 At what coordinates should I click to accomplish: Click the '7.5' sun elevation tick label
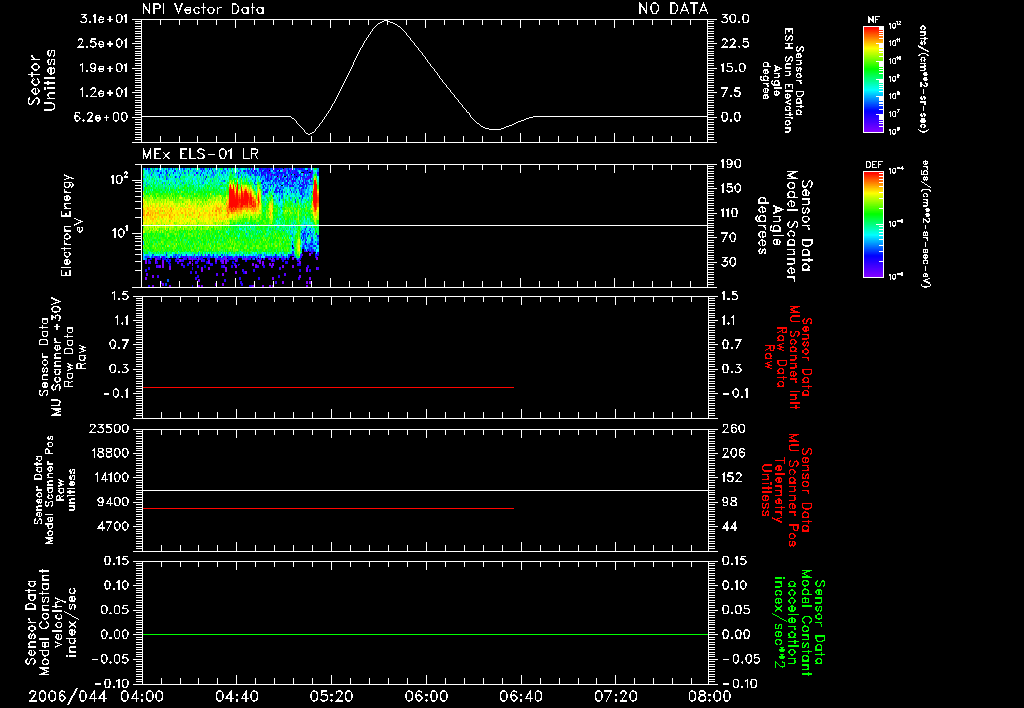pos(731,92)
